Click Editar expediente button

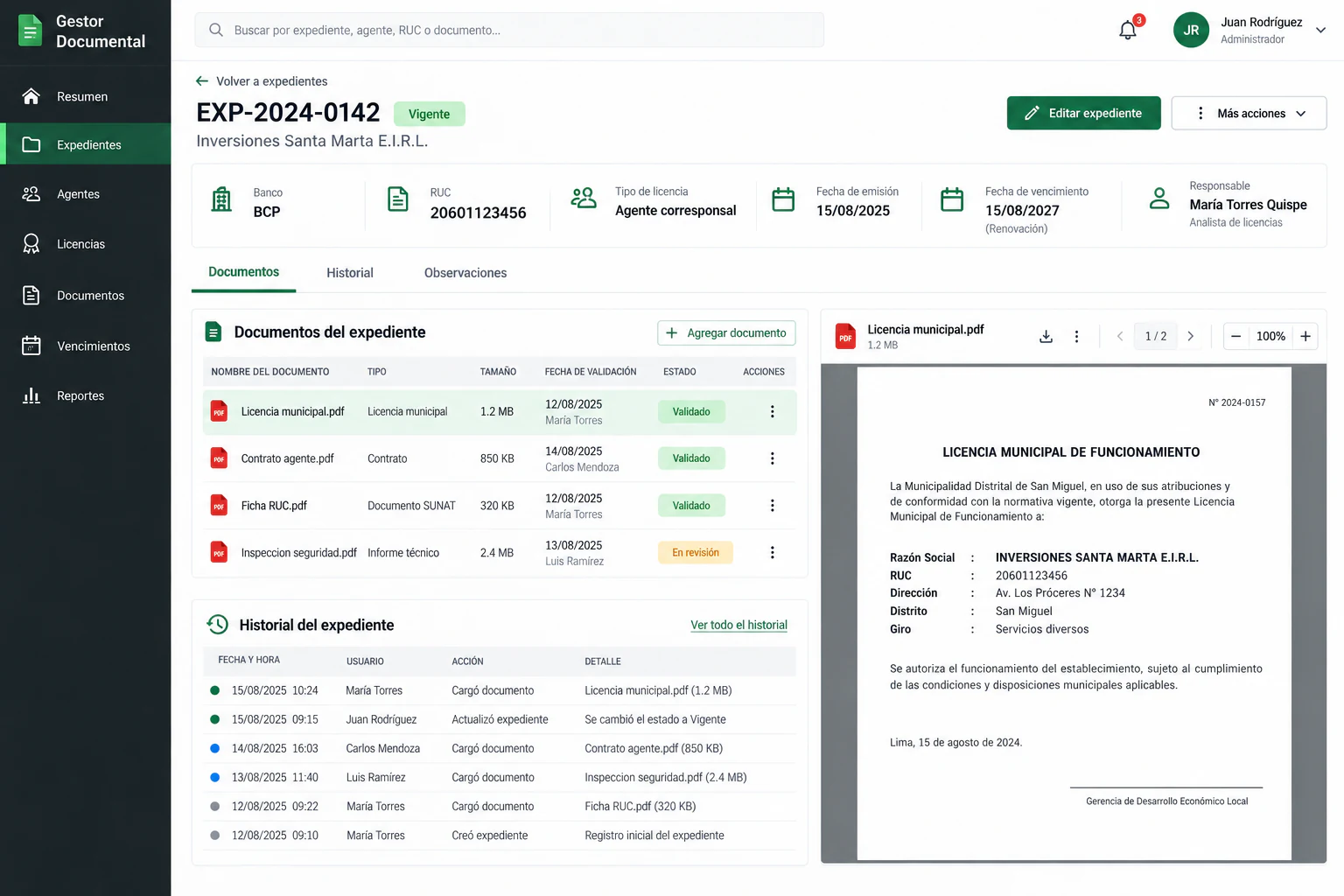pyautogui.click(x=1083, y=113)
